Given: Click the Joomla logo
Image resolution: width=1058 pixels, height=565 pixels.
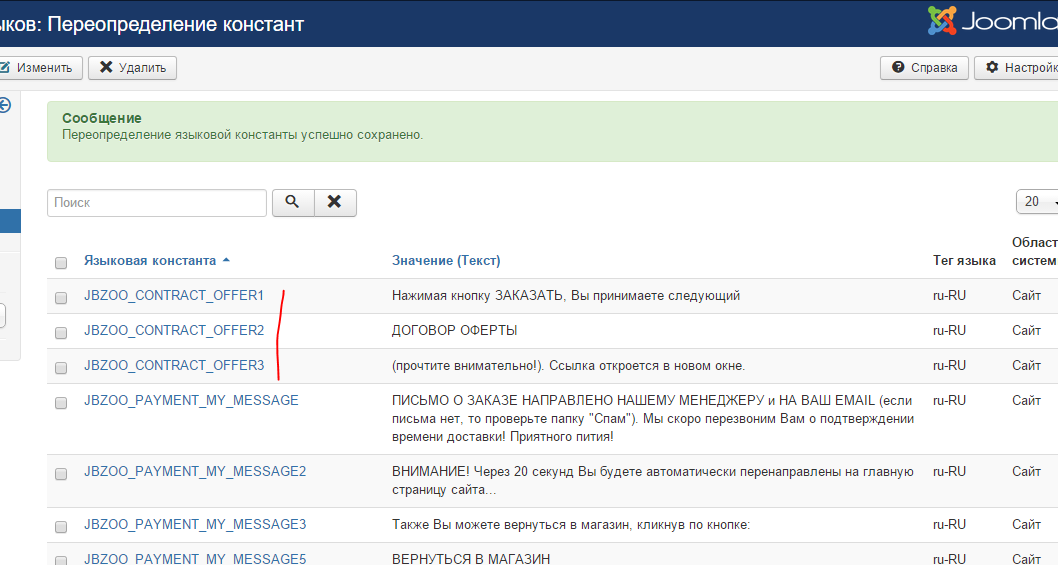Looking at the screenshot, I should [x=991, y=22].
